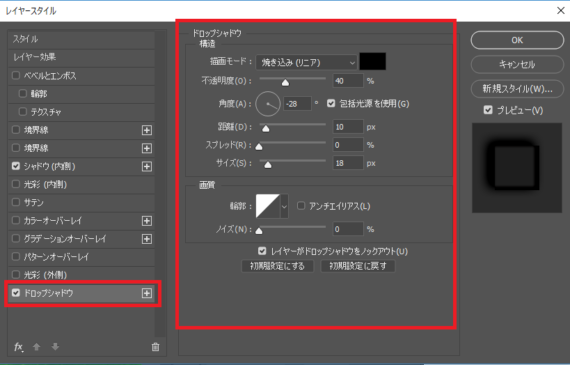This screenshot has width=570, height=365.
Task: Click the スプレッド value field showing 0
Action: coord(348,145)
